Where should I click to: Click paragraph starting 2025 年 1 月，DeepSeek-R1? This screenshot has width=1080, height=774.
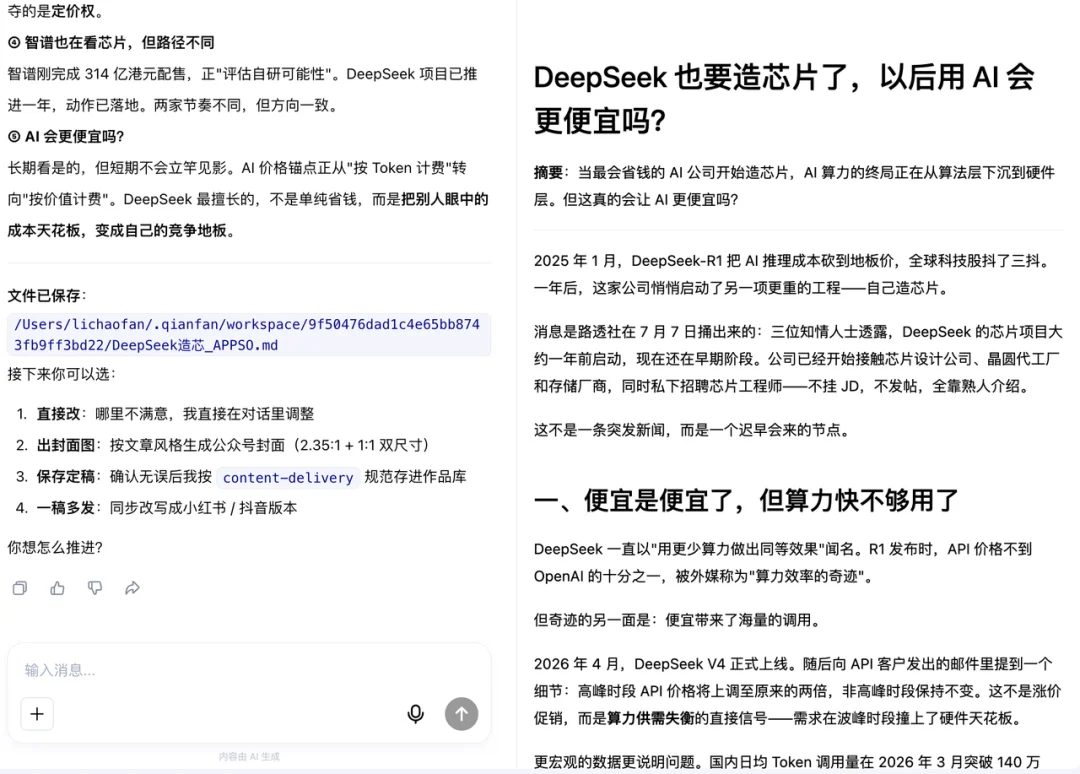793,274
